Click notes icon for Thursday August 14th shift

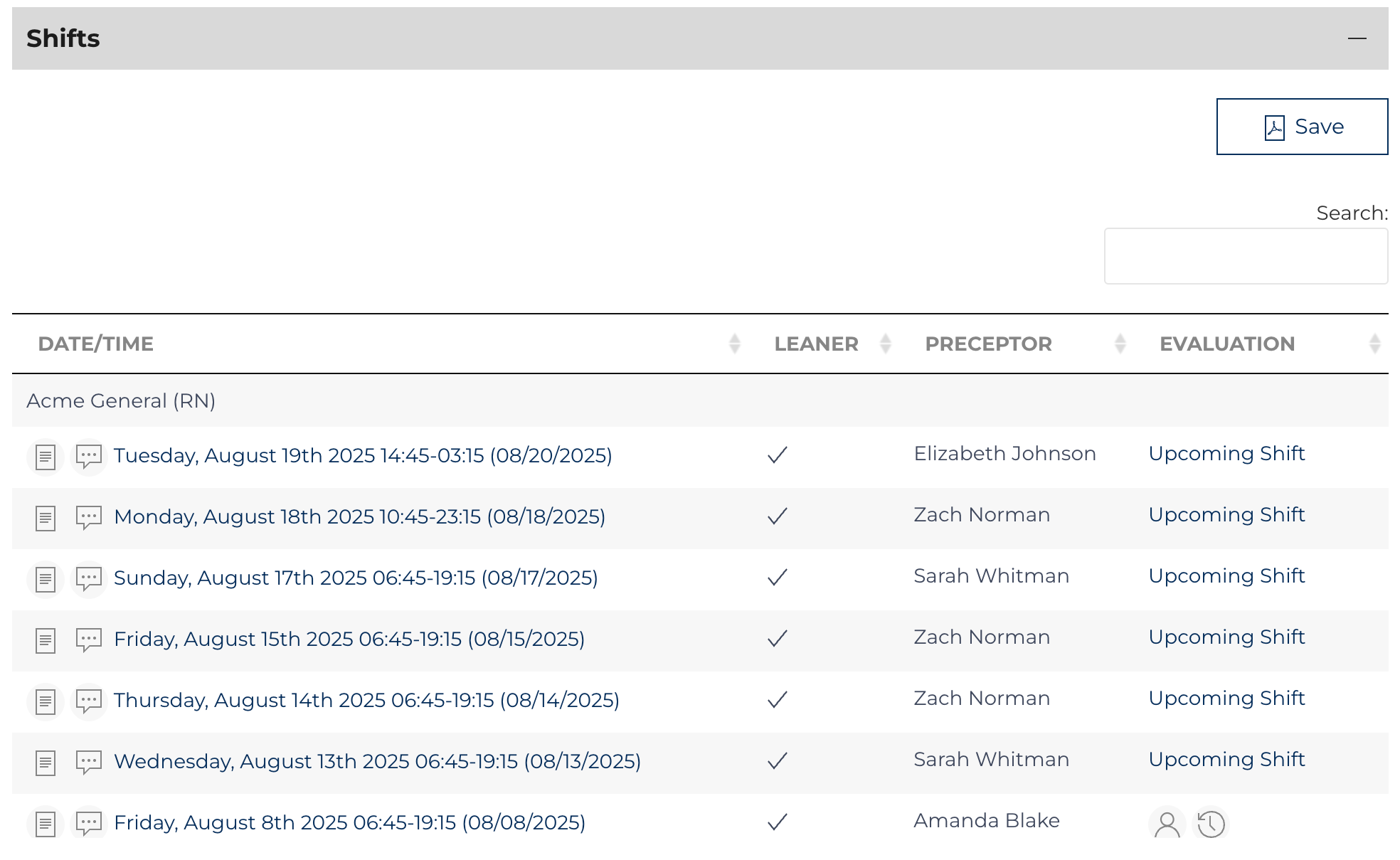coord(46,701)
